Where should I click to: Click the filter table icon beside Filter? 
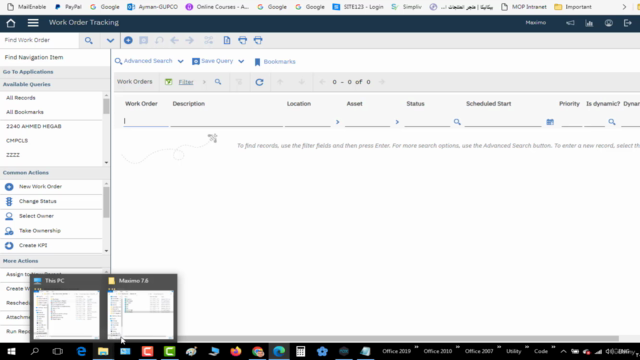pyautogui.click(x=169, y=82)
